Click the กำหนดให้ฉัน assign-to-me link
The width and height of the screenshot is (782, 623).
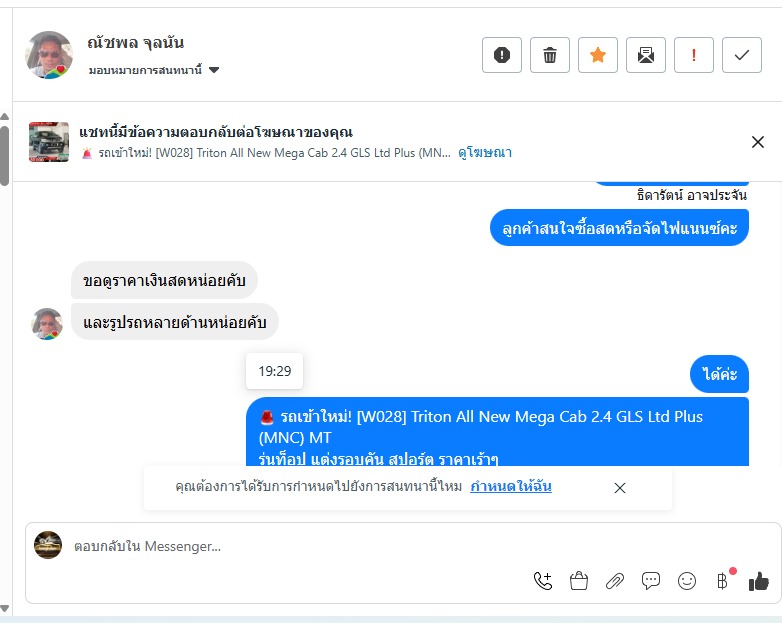pyautogui.click(x=511, y=486)
